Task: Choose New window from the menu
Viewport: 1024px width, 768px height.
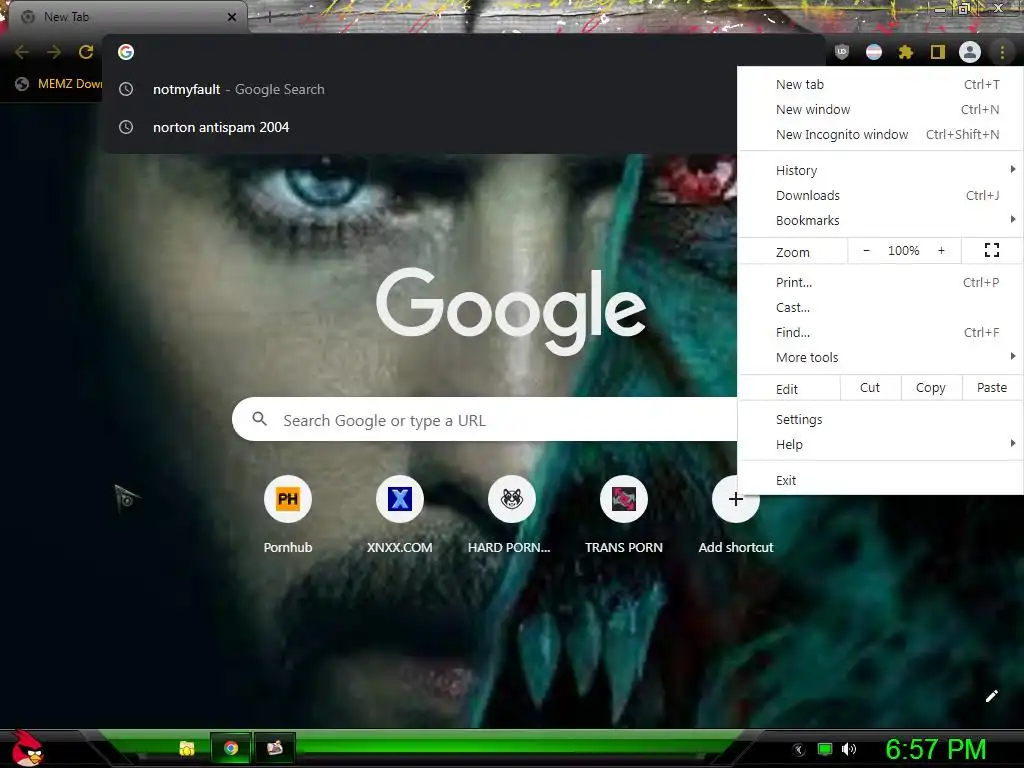Action: coord(880,109)
